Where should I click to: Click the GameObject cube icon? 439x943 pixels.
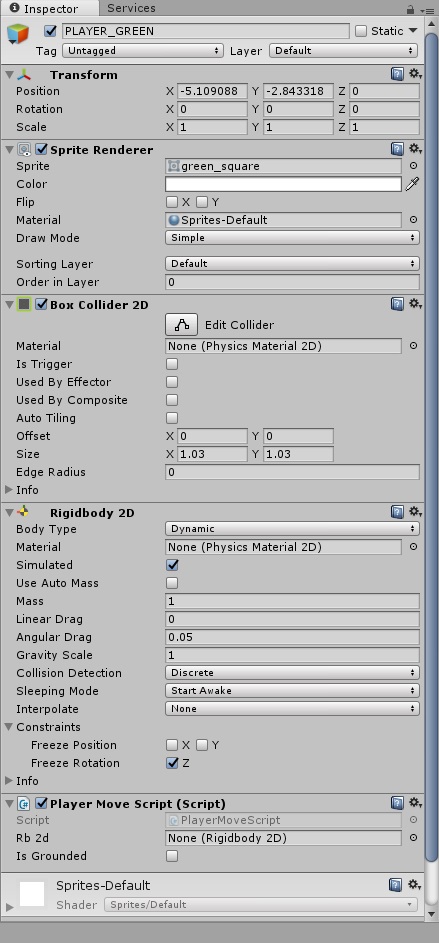click(x=18, y=34)
